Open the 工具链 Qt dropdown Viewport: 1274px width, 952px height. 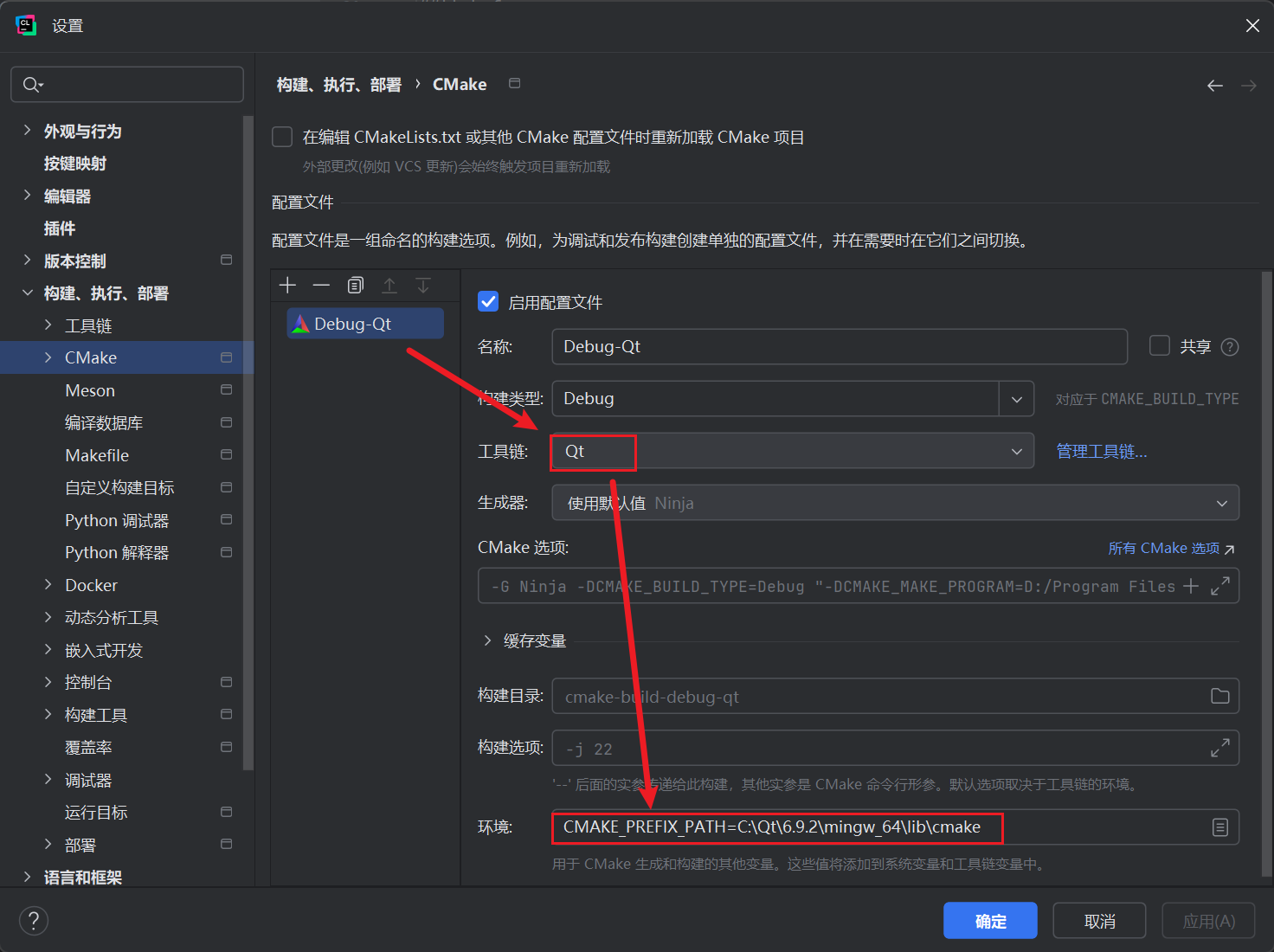(x=793, y=451)
